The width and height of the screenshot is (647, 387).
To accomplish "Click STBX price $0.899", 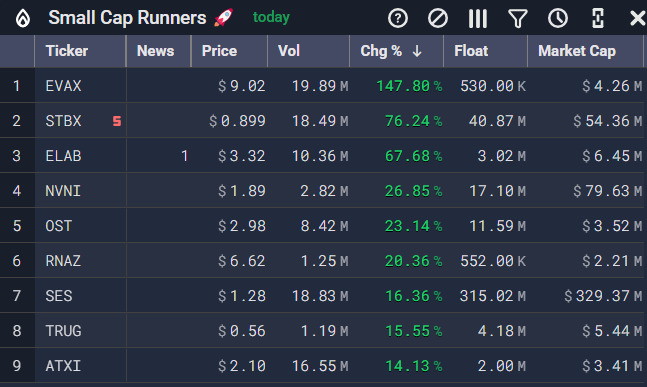I will click(x=237, y=121).
